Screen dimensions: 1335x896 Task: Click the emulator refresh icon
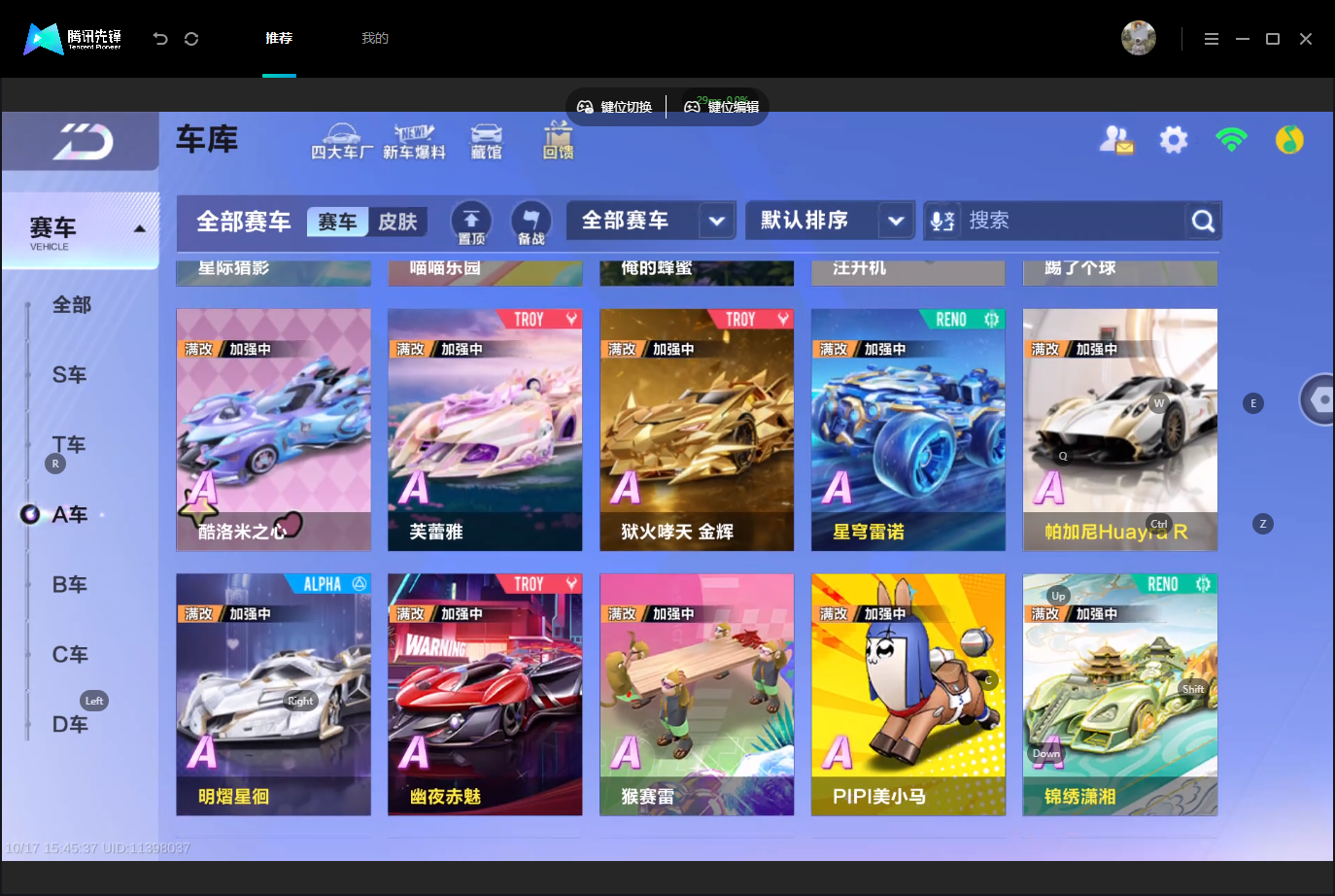[x=191, y=39]
